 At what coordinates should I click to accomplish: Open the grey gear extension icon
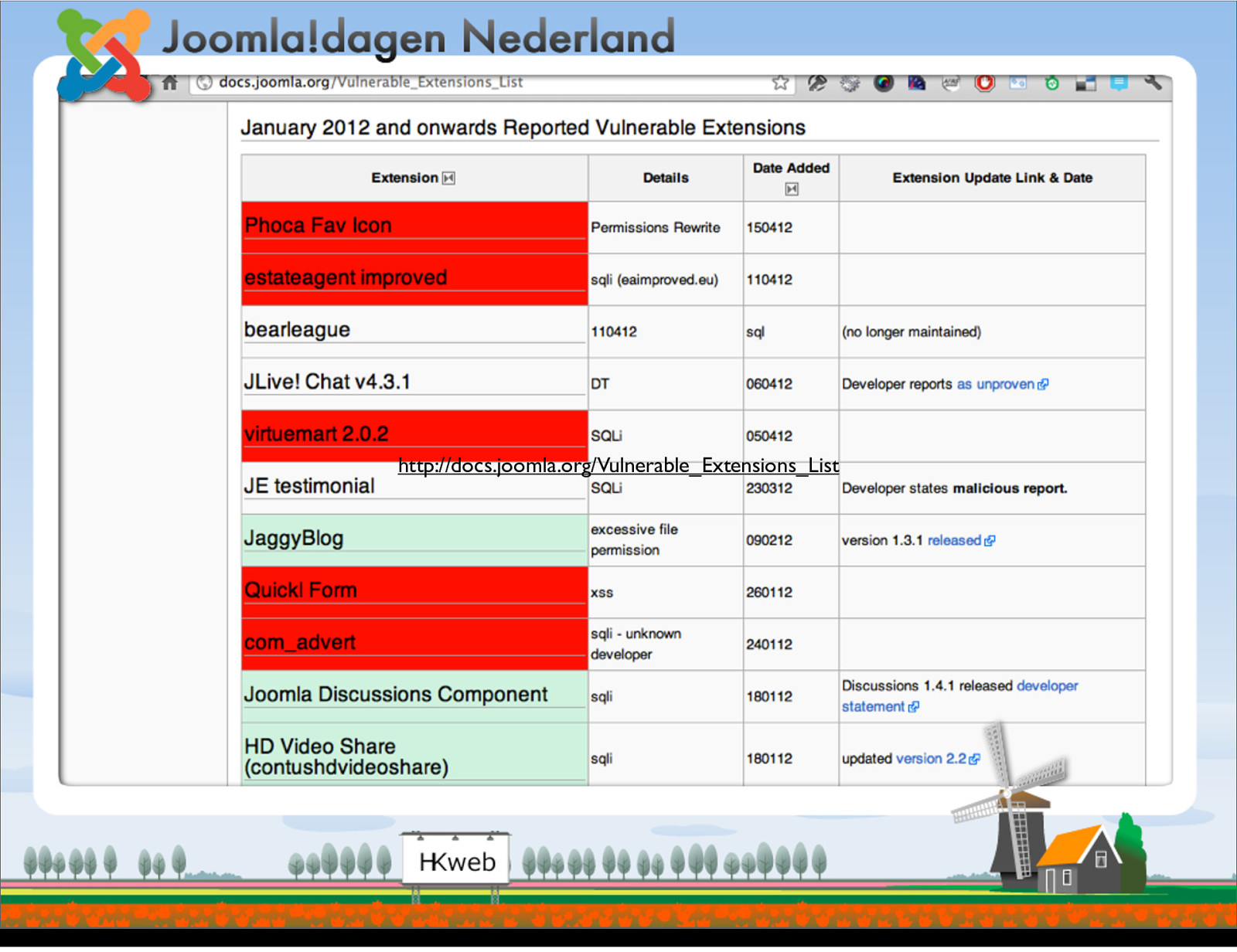850,83
